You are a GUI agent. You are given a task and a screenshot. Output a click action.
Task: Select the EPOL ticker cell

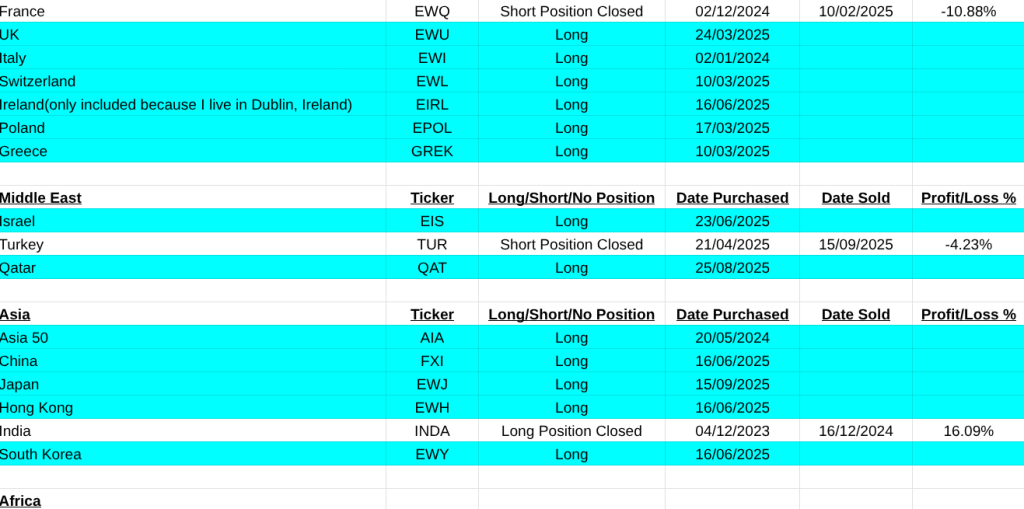pyautogui.click(x=432, y=128)
